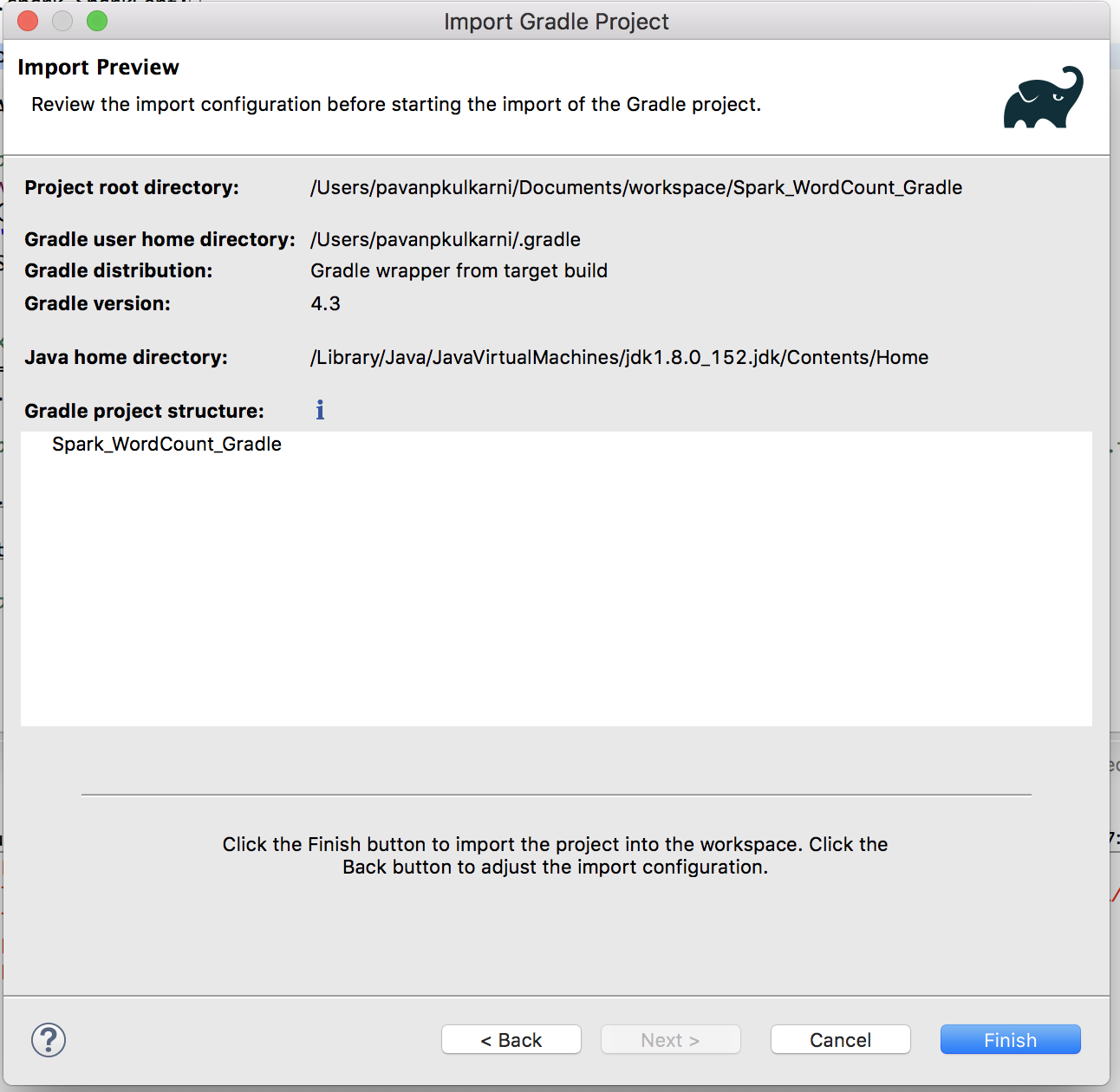Screen dimensions: 1120x1092
Task: Click the info icon beside Gradle project structure
Action: point(320,410)
